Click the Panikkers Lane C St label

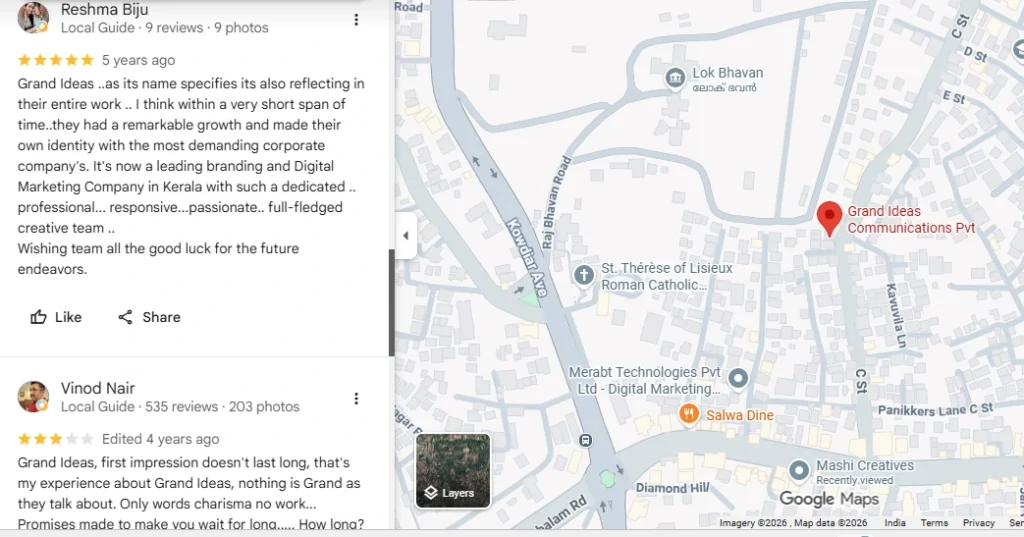click(x=935, y=410)
